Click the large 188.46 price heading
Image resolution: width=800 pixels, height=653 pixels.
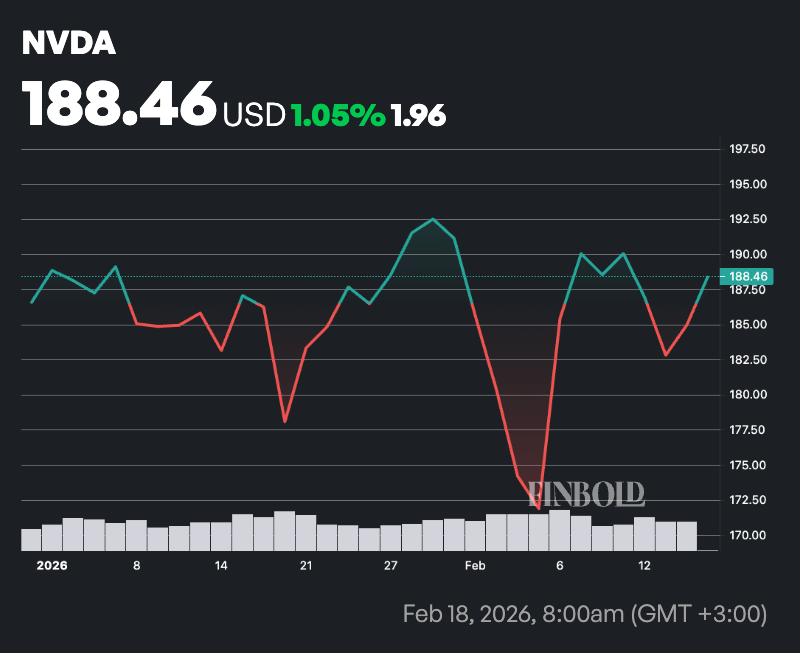click(119, 103)
